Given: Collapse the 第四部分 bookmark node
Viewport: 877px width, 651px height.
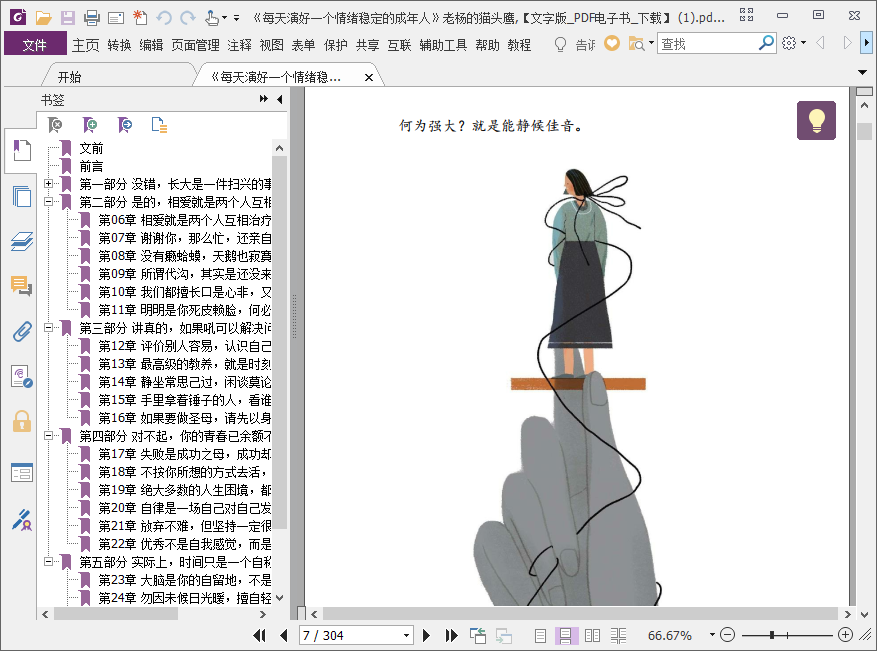Looking at the screenshot, I should pyautogui.click(x=49, y=435).
